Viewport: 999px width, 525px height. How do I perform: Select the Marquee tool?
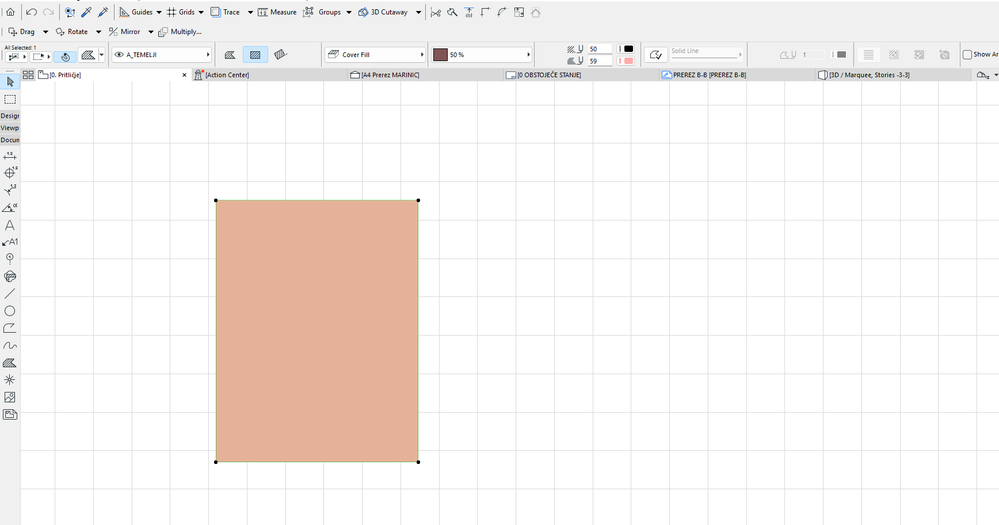[10, 99]
